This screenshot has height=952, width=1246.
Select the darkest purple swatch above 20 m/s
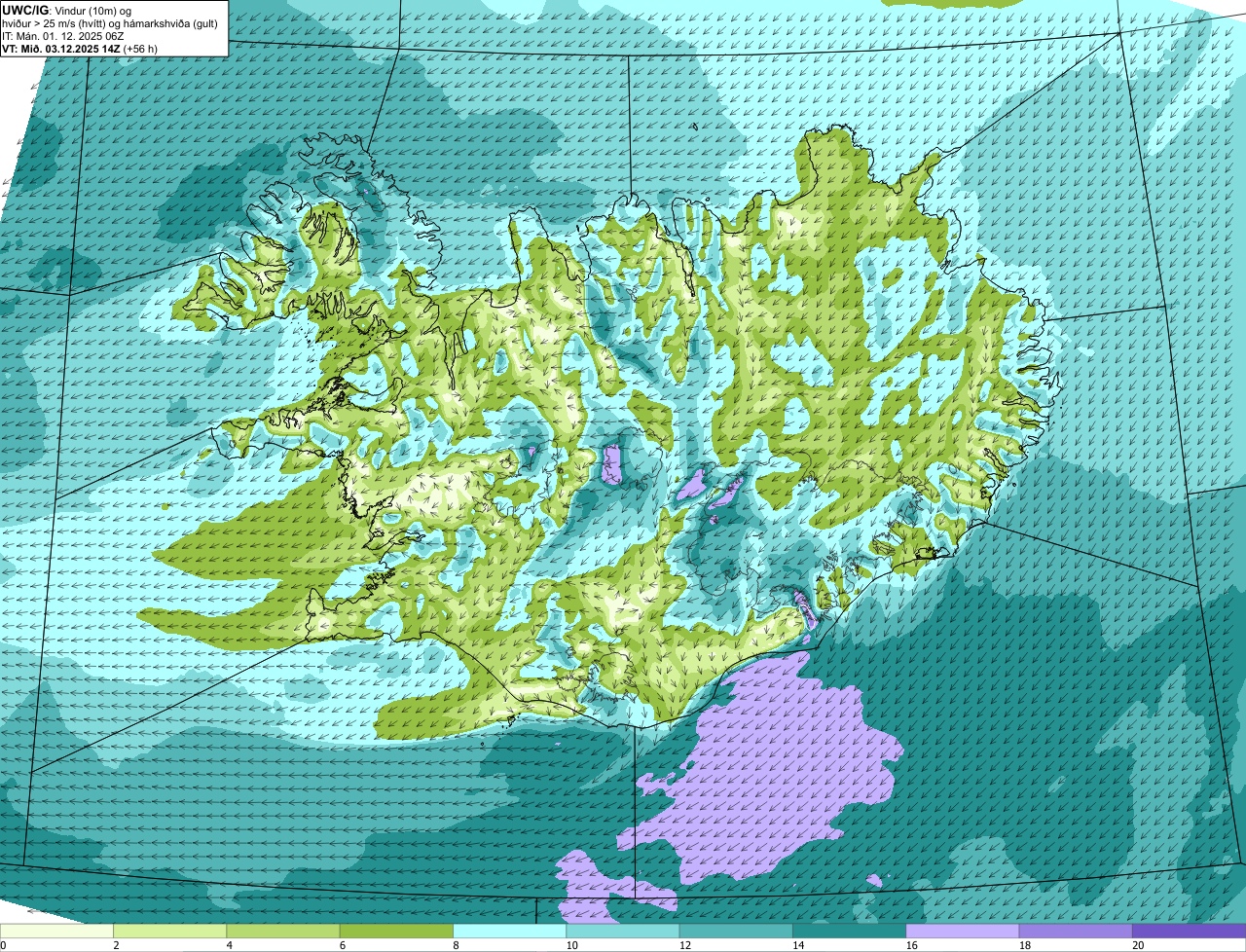click(1189, 931)
